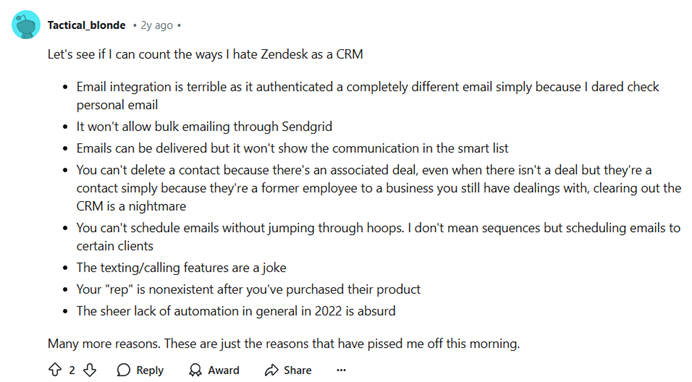Image resolution: width=692 pixels, height=382 pixels.
Task: Click the texting/calling features bullet
Action: [x=181, y=268]
